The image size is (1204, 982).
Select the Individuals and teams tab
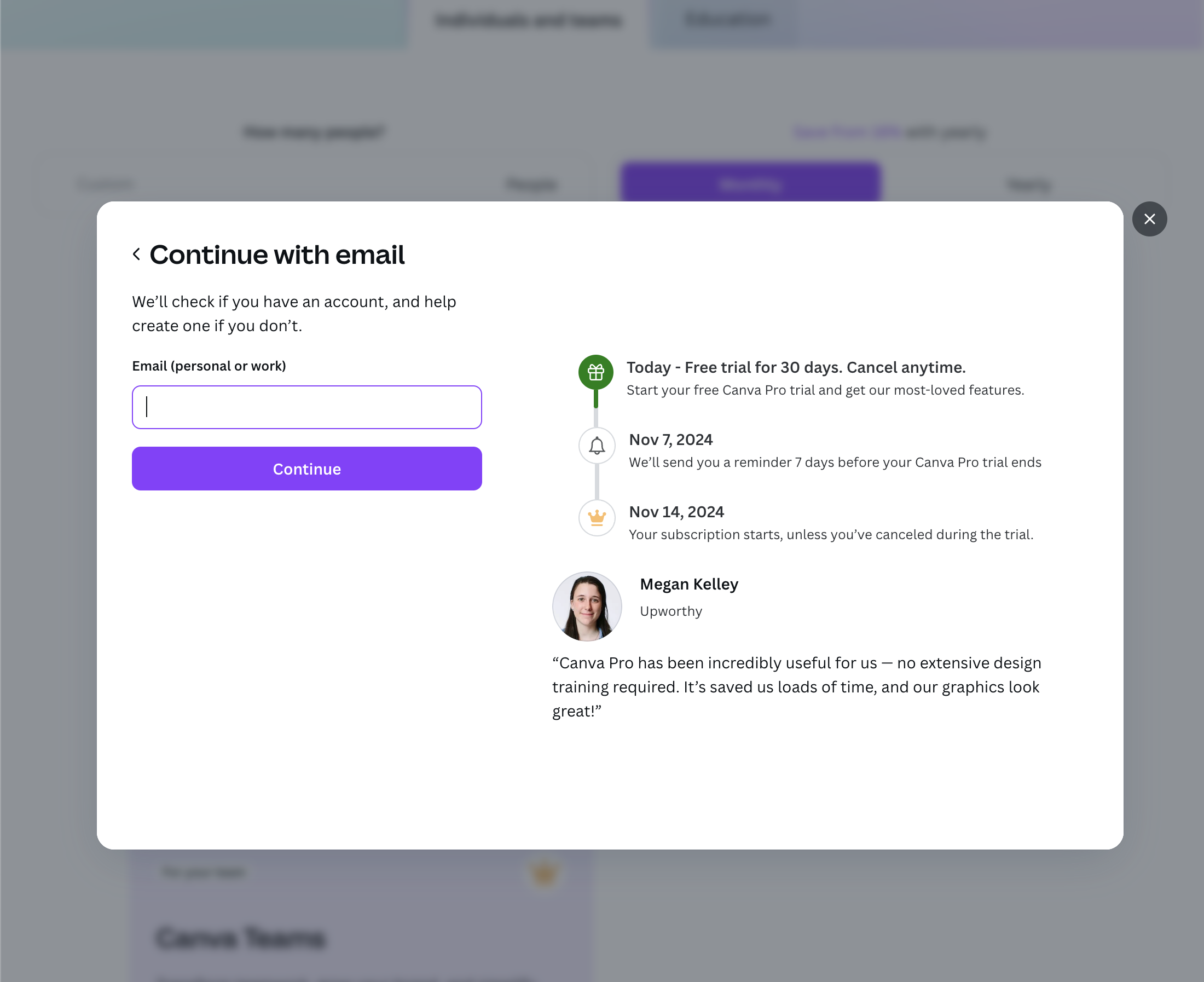click(528, 20)
